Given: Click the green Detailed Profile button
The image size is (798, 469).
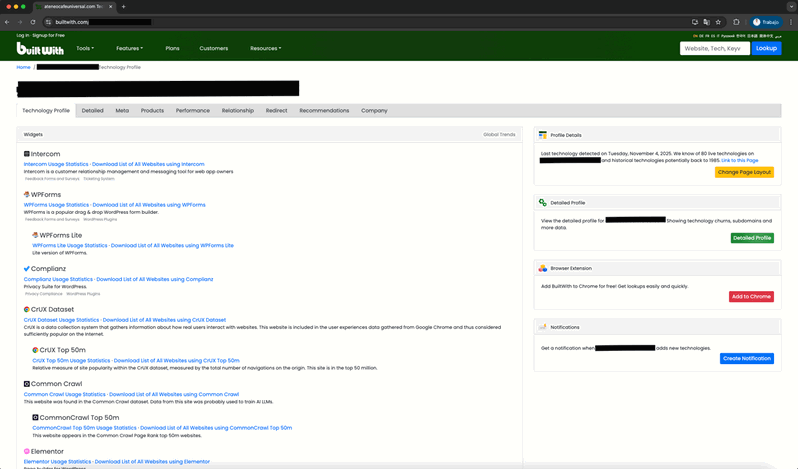Looking at the screenshot, I should click(x=752, y=238).
